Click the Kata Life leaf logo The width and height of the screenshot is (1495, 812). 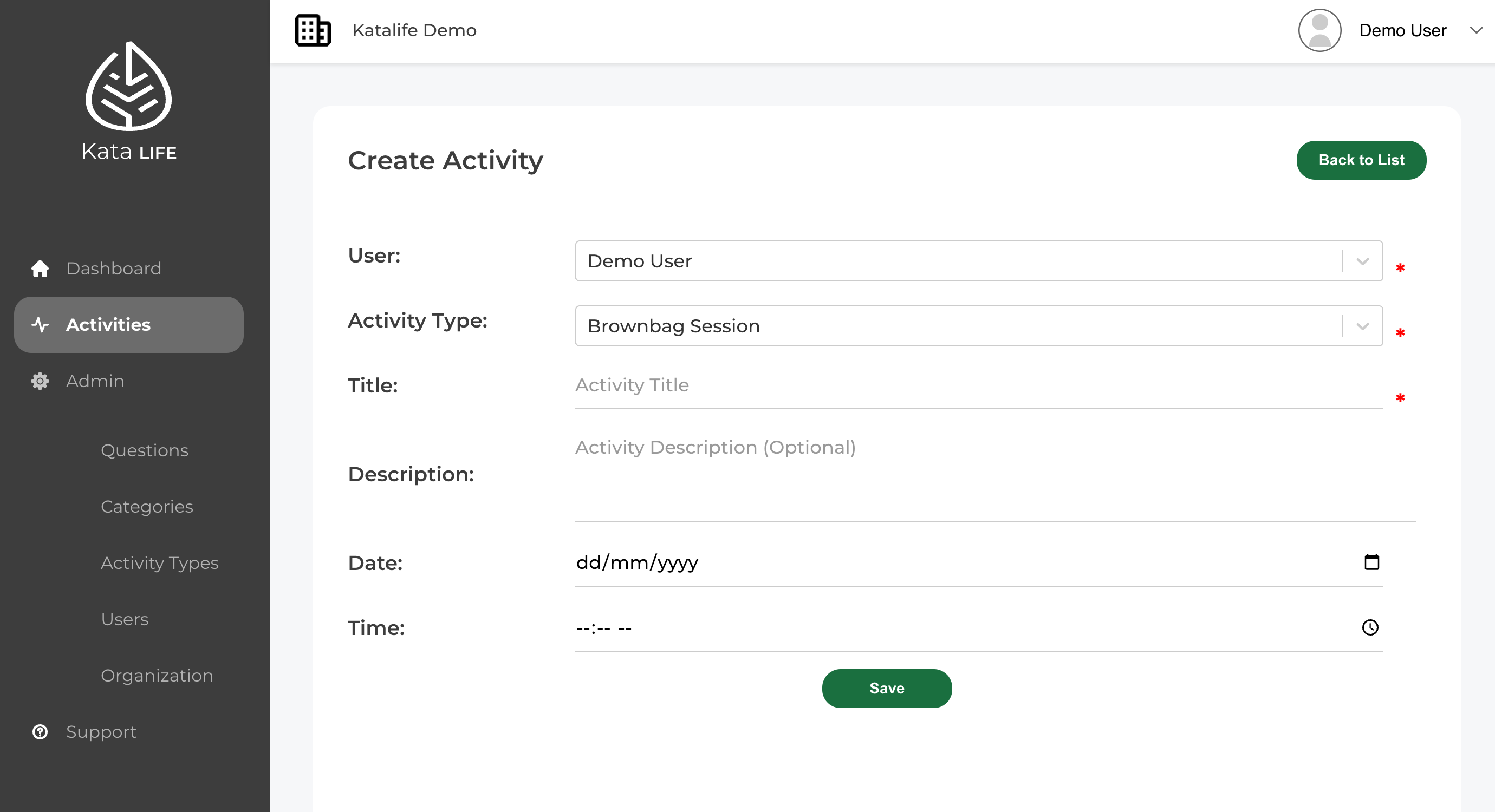coord(129,87)
